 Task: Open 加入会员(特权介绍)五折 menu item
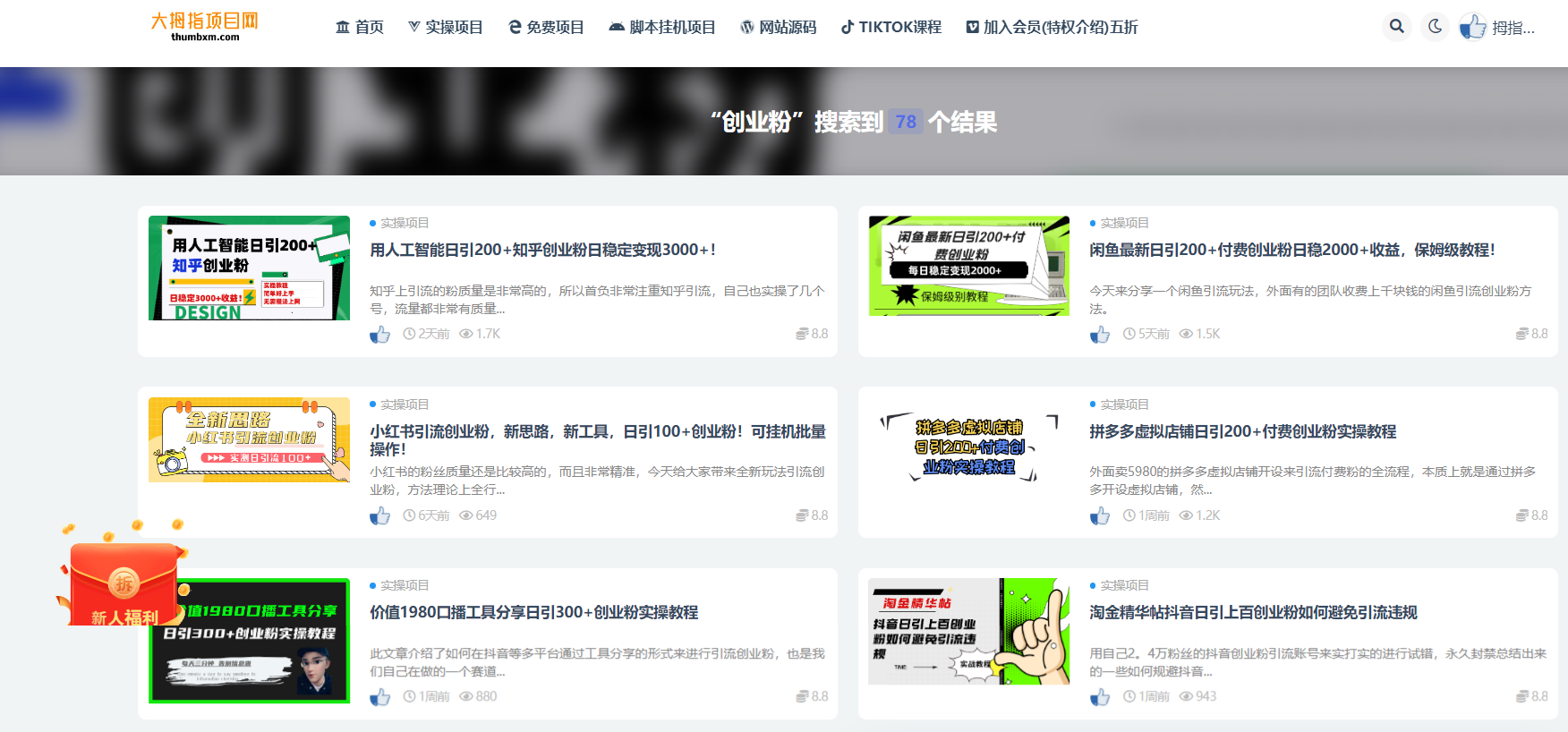click(1052, 27)
